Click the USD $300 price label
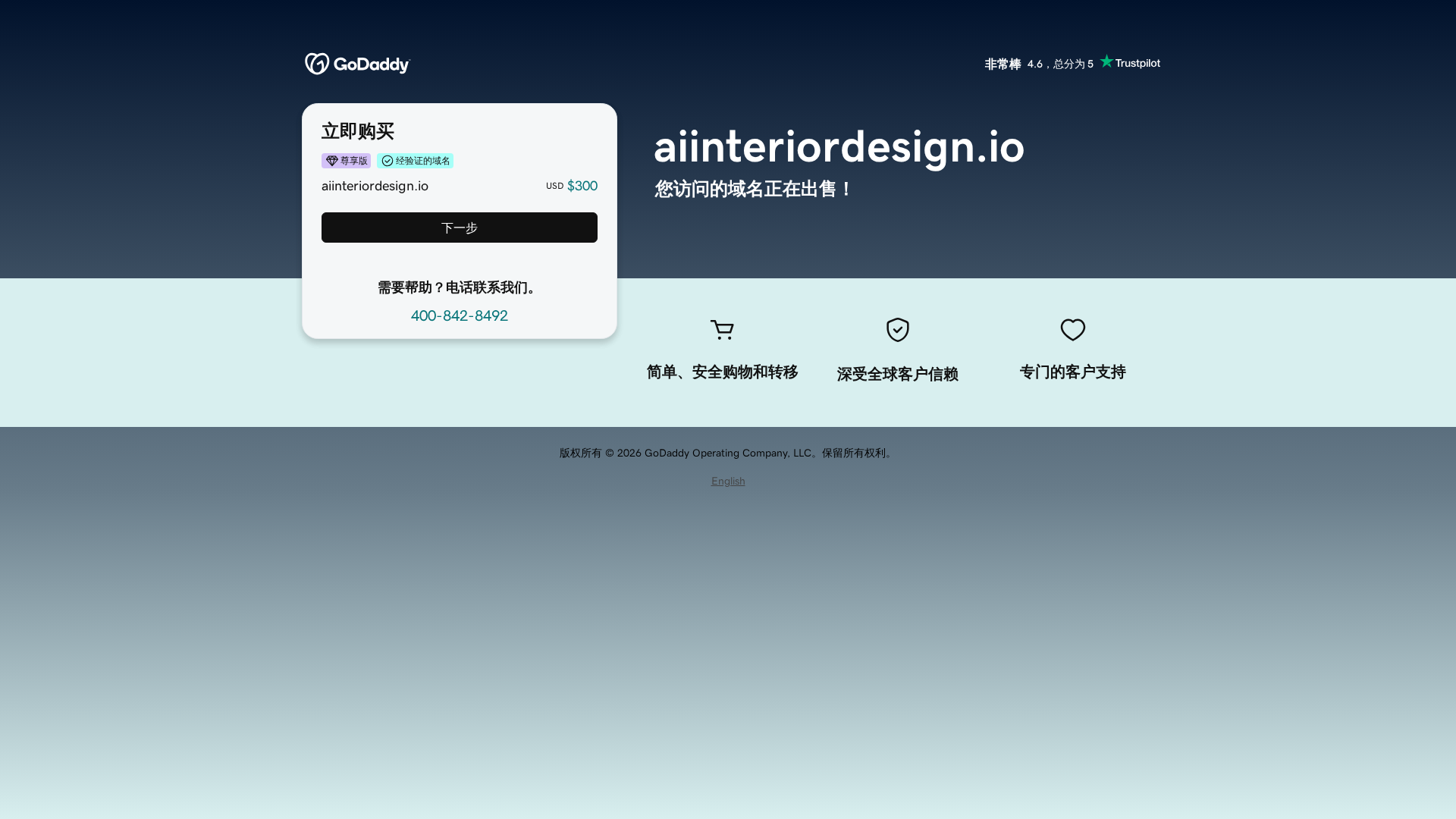Screen dimensions: 1456x819 pyautogui.click(x=571, y=186)
